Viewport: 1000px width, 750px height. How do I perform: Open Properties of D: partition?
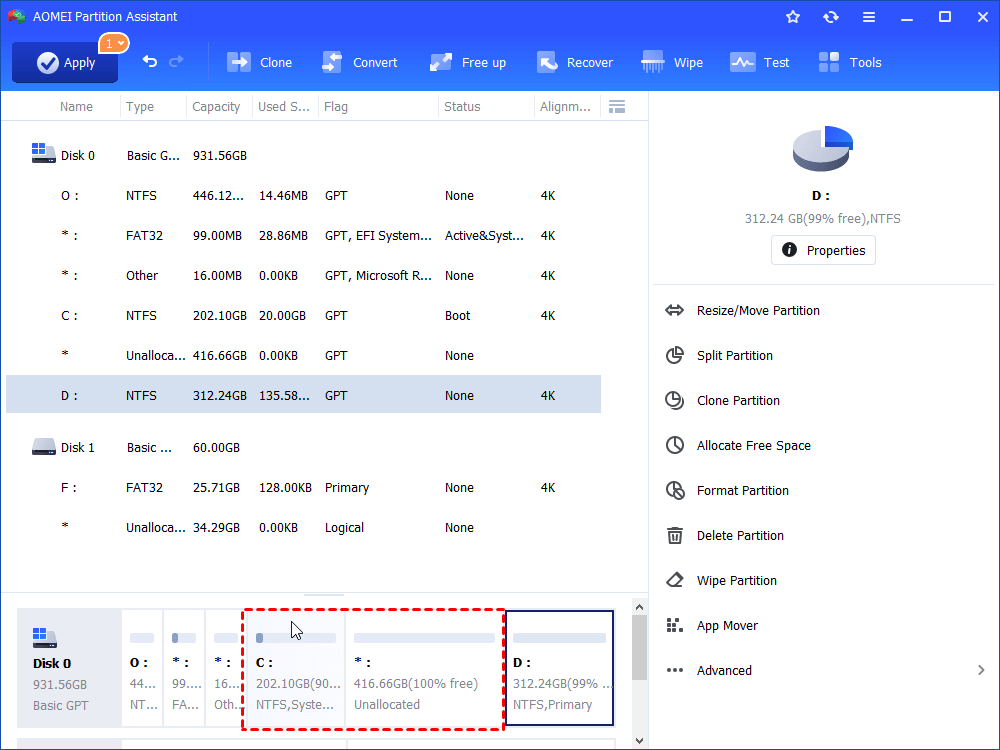click(x=823, y=250)
